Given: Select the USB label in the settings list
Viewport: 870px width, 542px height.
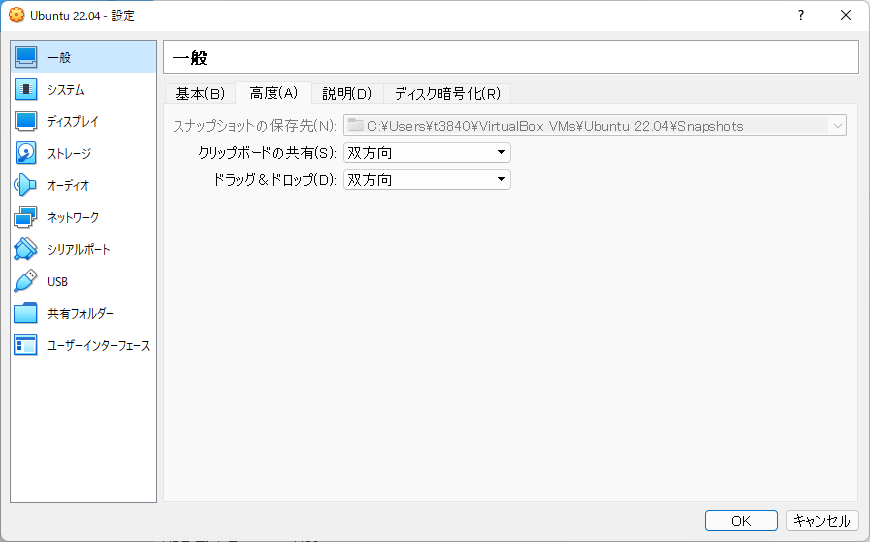Looking at the screenshot, I should 57,282.
